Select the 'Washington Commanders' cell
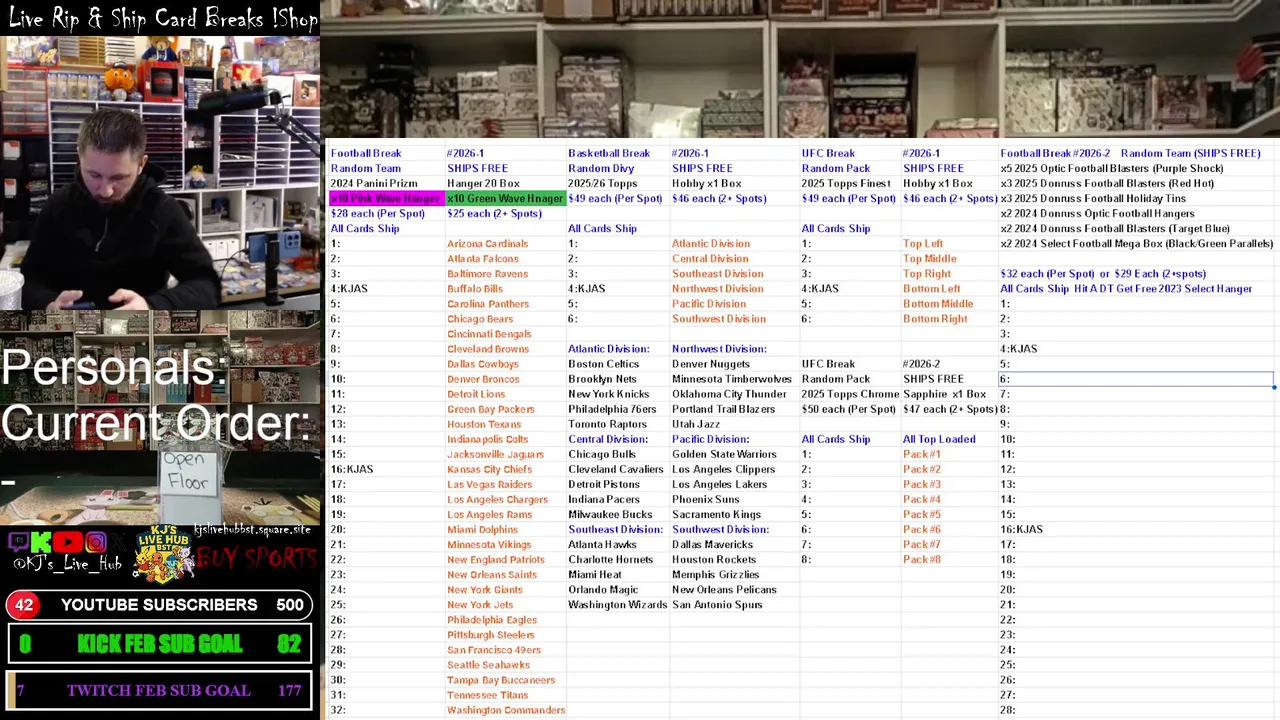The image size is (1280, 720). point(506,710)
